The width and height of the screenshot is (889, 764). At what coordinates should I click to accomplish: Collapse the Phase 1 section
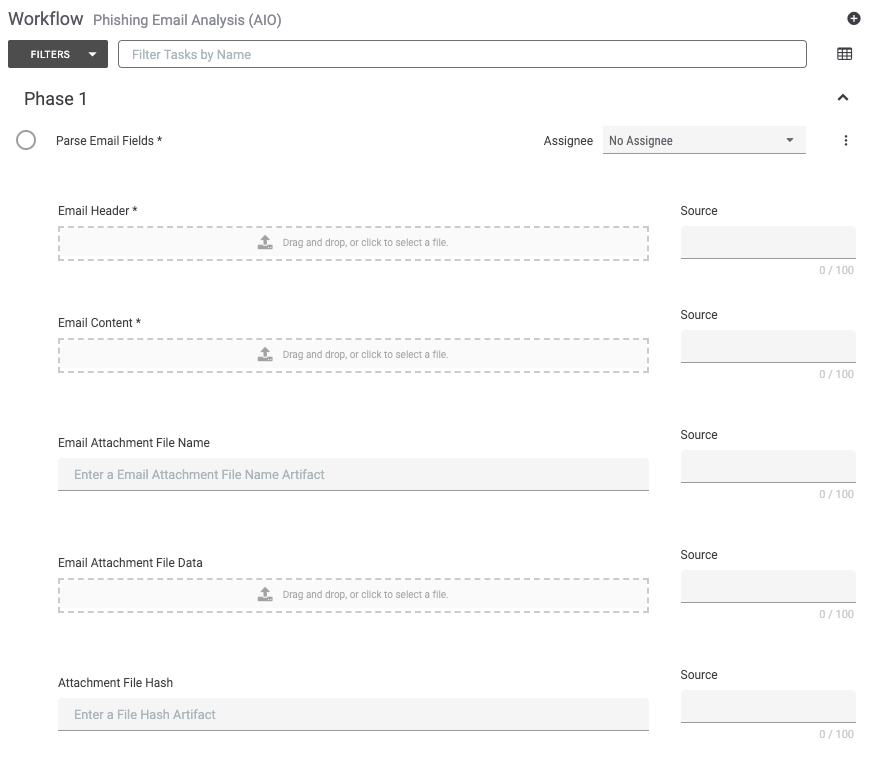tap(843, 98)
